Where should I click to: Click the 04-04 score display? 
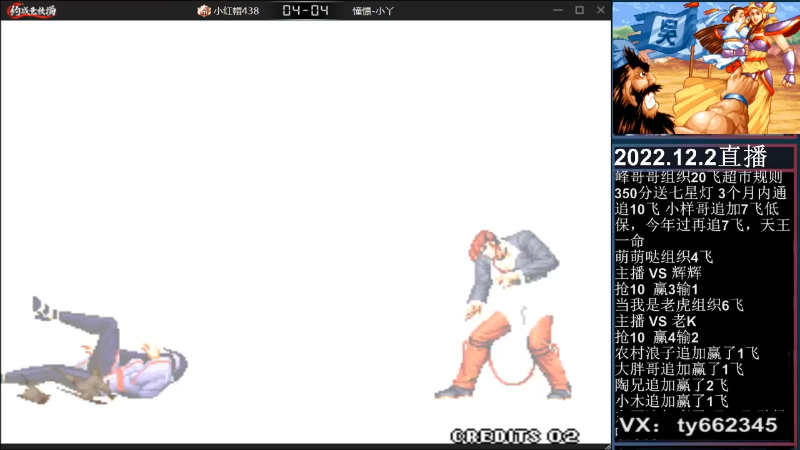tap(305, 10)
